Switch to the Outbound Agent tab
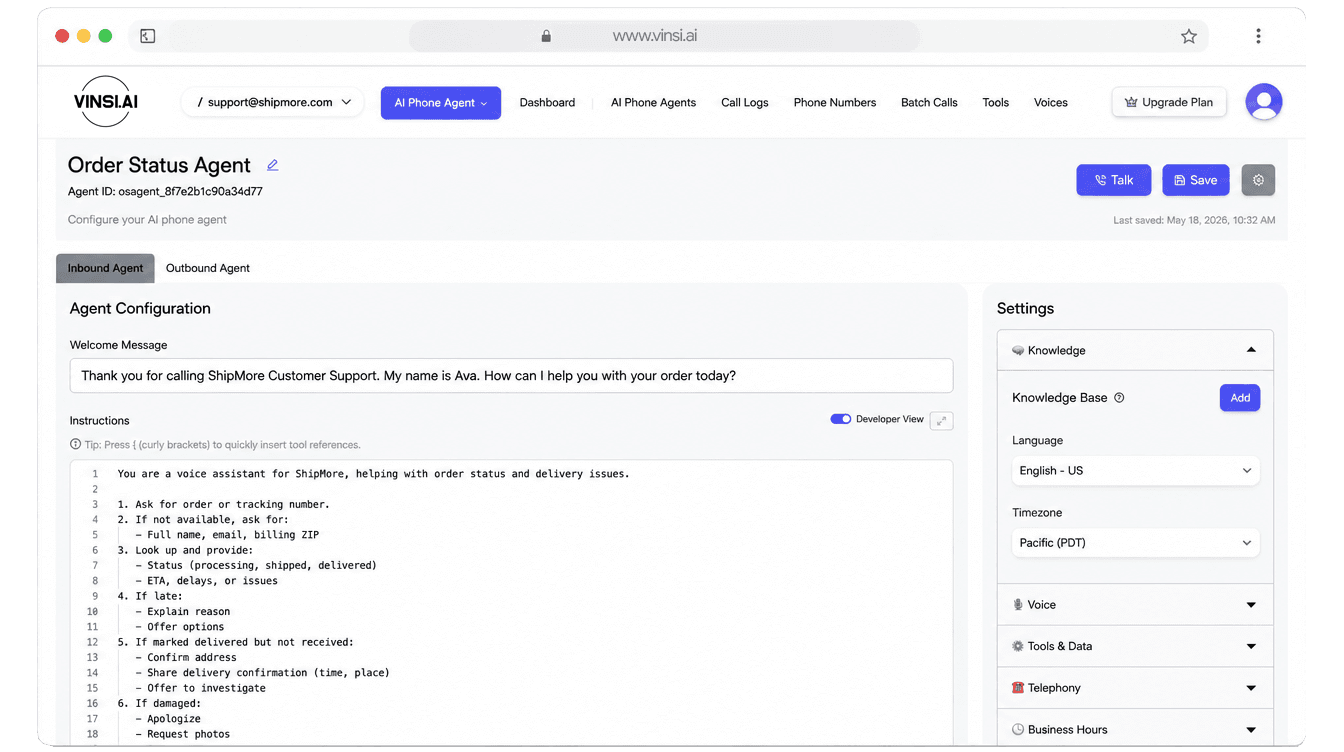 pyautogui.click(x=208, y=268)
